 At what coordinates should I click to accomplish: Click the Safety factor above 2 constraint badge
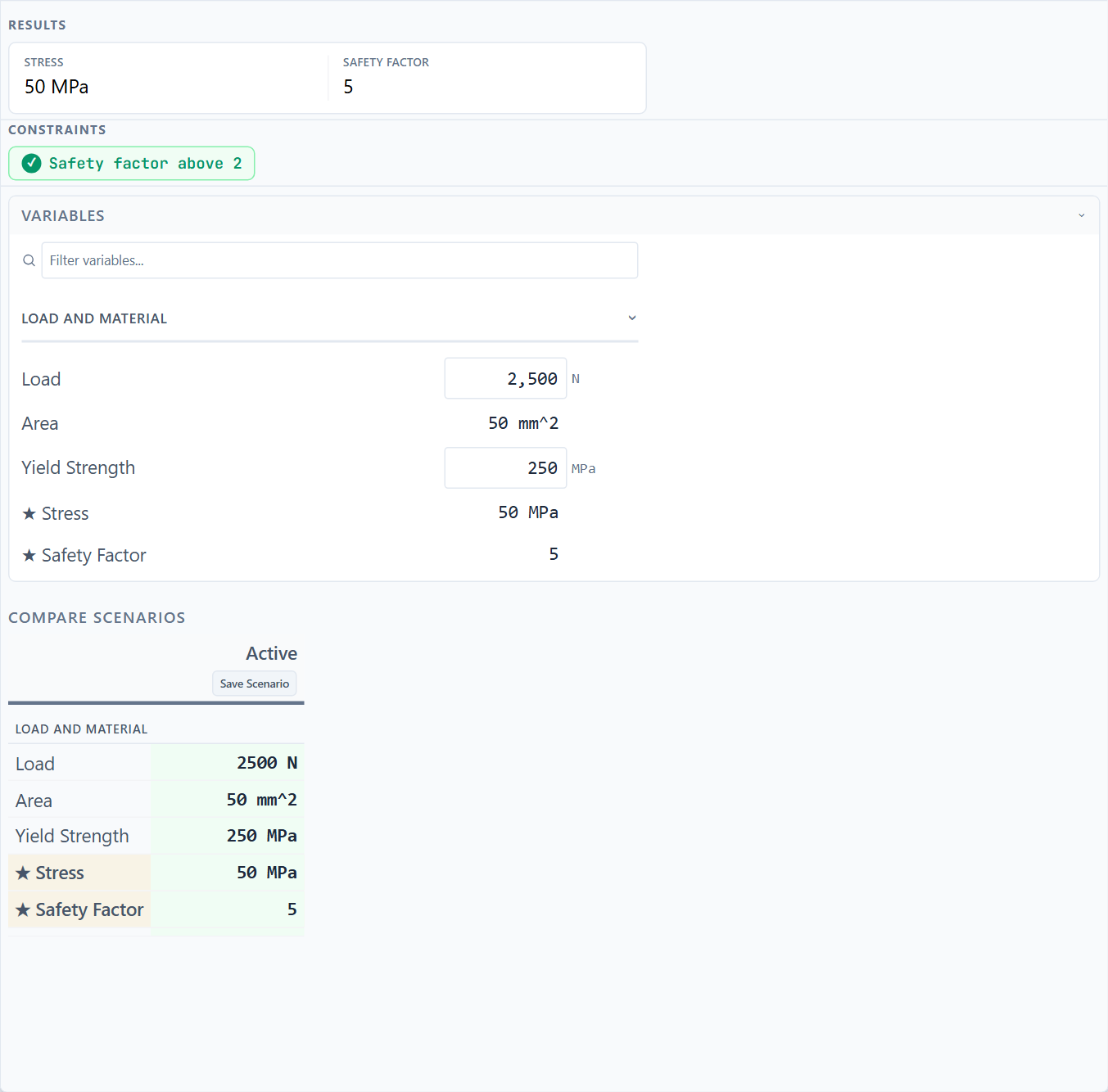coord(131,163)
